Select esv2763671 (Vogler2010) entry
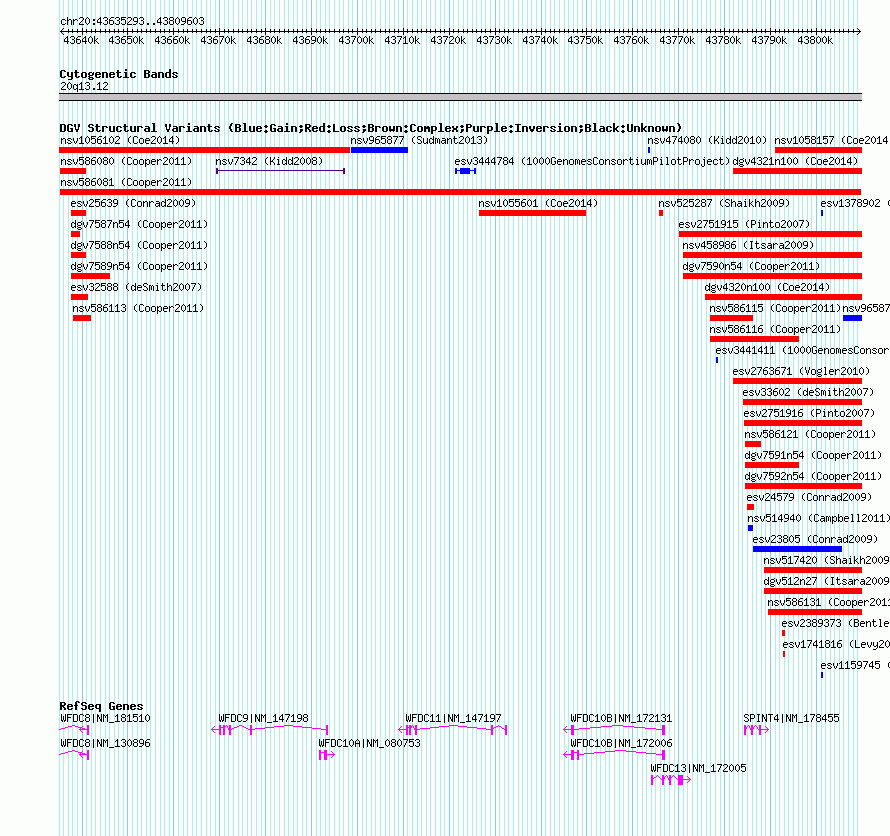Viewport: 890px width, 836px height. coord(801,371)
